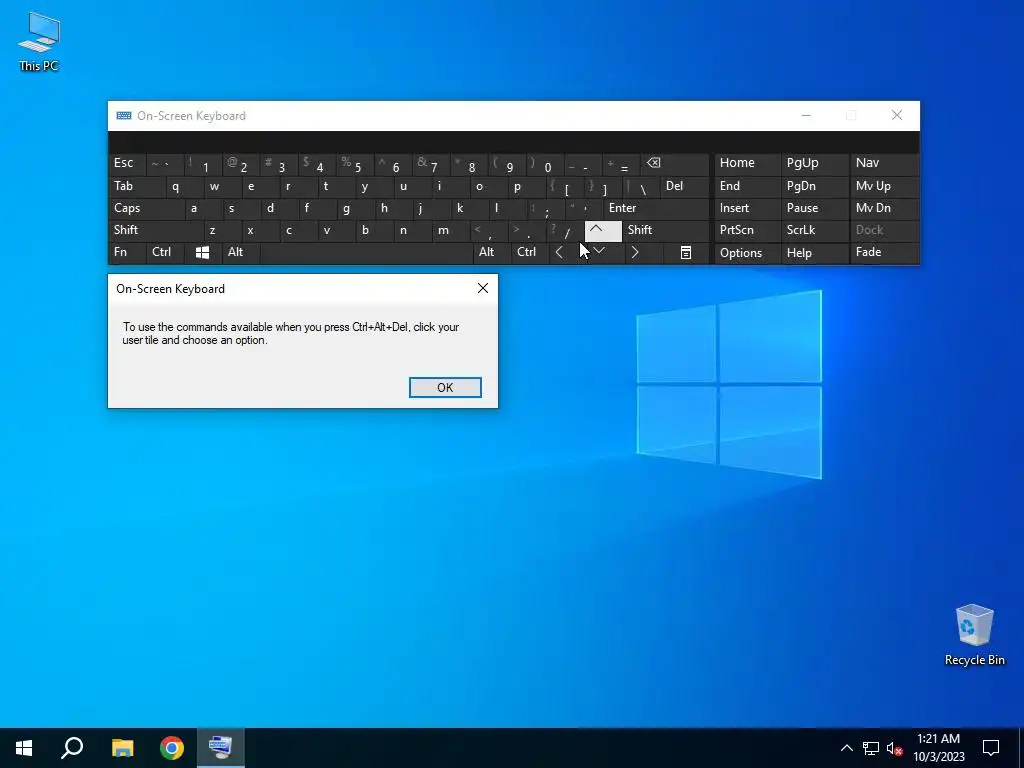Hit the Insert key
The height and width of the screenshot is (768, 1024).
pyautogui.click(x=748, y=208)
